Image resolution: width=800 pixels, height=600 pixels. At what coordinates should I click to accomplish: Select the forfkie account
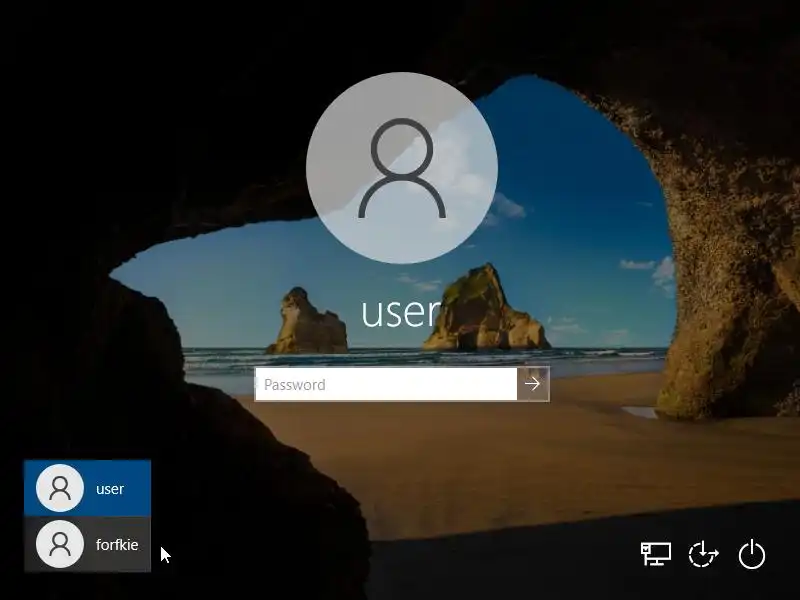point(87,544)
